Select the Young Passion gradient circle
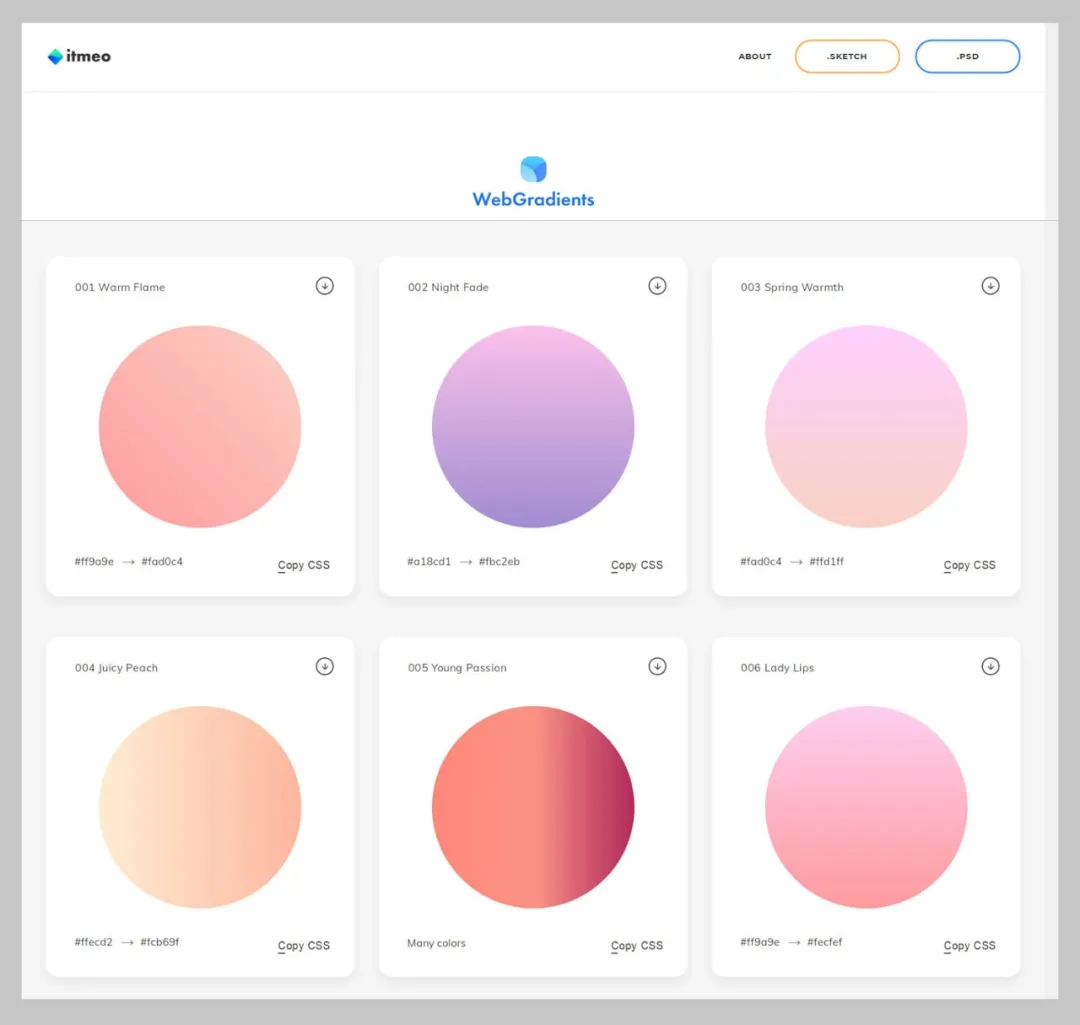1080x1025 pixels. click(533, 807)
